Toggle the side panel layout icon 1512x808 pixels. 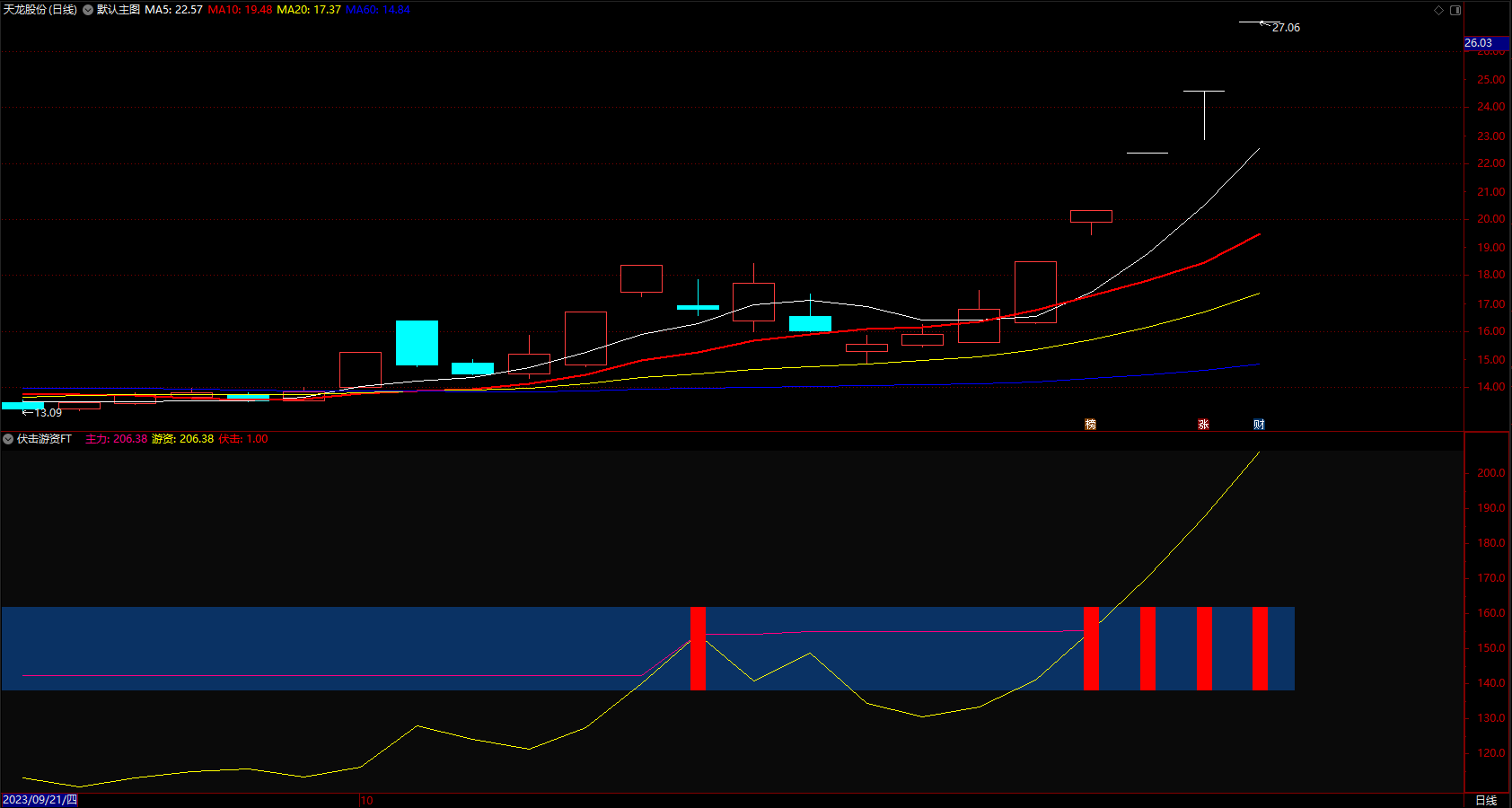(1455, 10)
